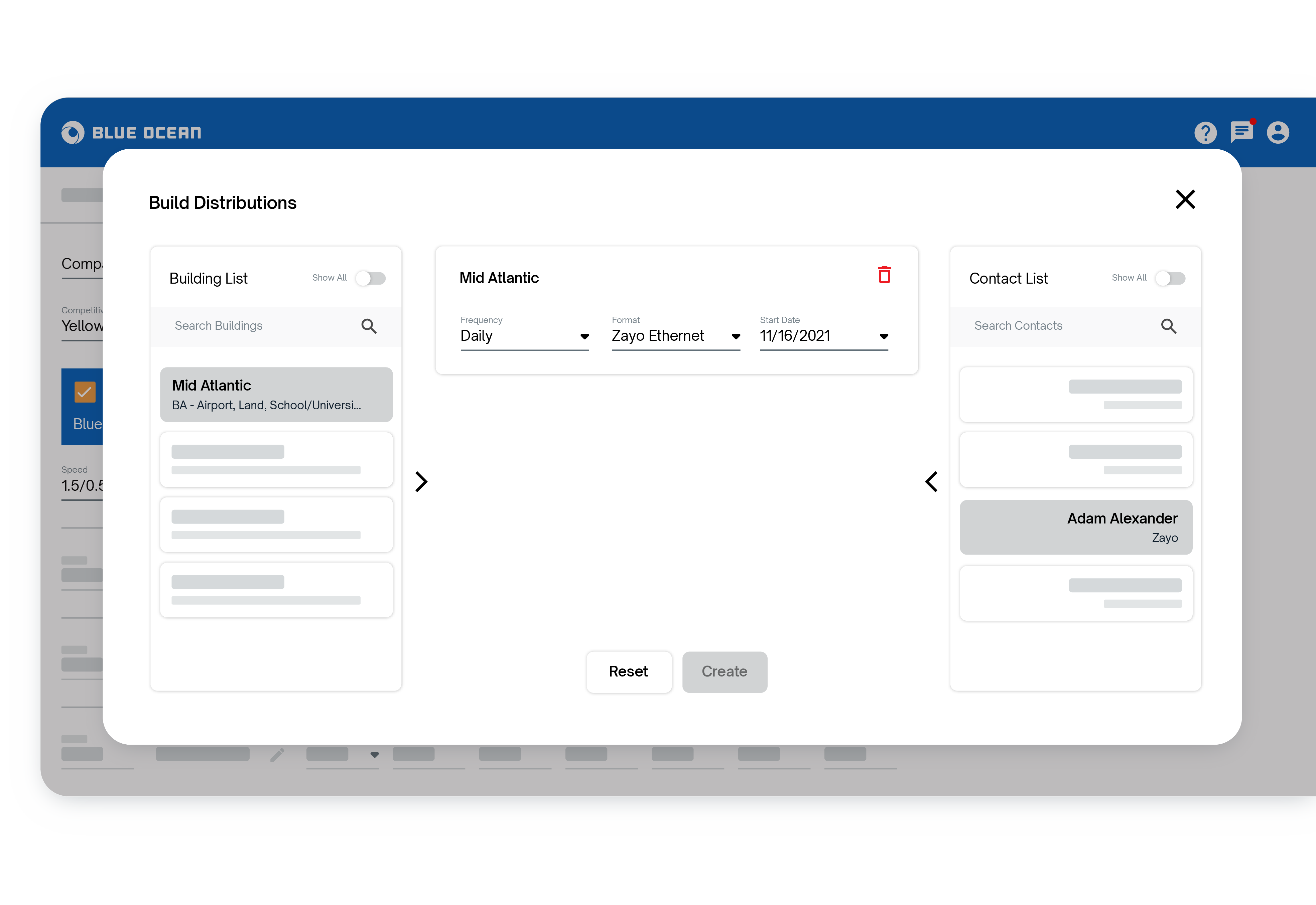
Task: Click right arrow to add building
Action: coord(421,481)
